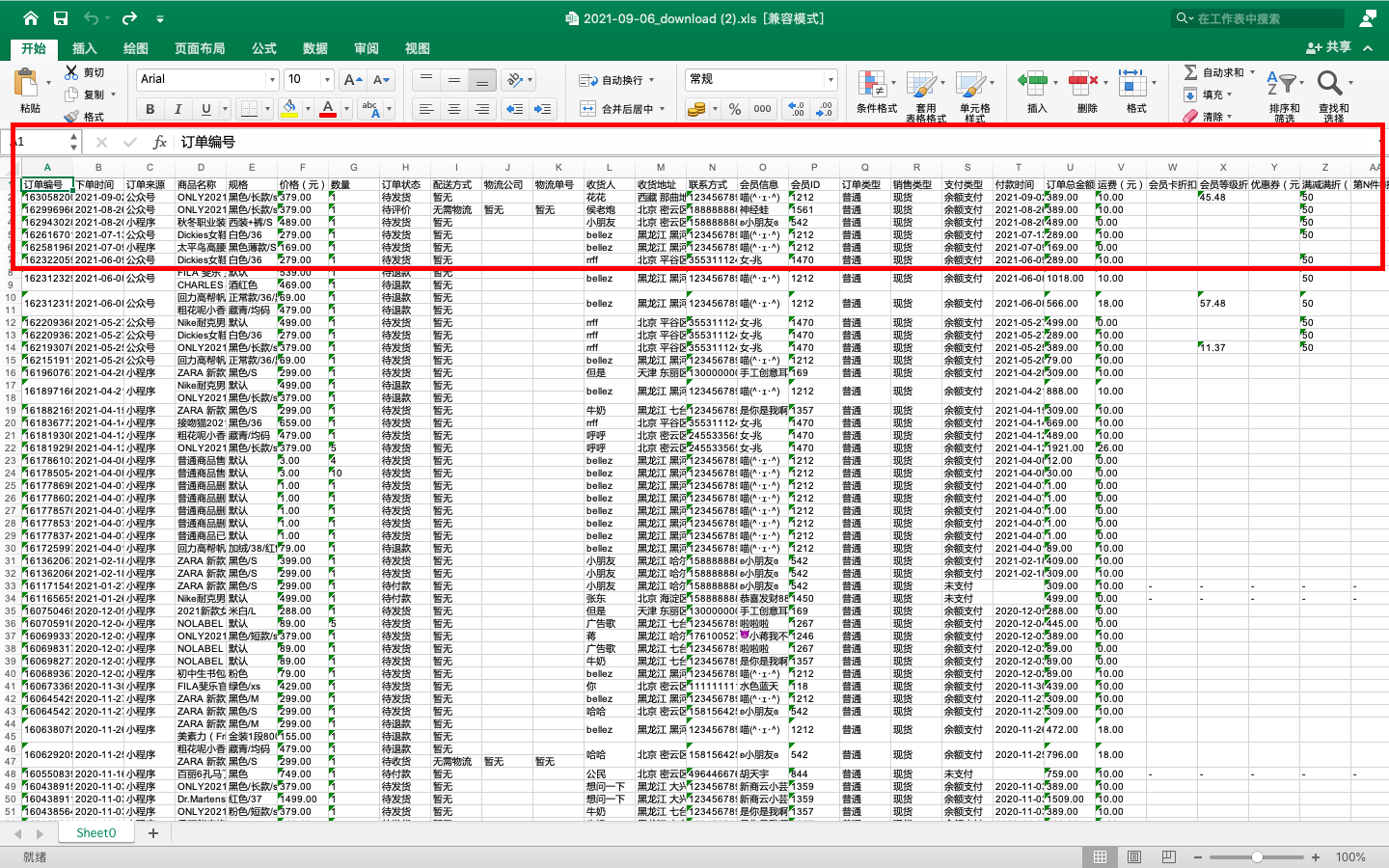This screenshot has height=868, width=1389.
Task: Select the Sheet0 worksheet tab
Action: (96, 833)
